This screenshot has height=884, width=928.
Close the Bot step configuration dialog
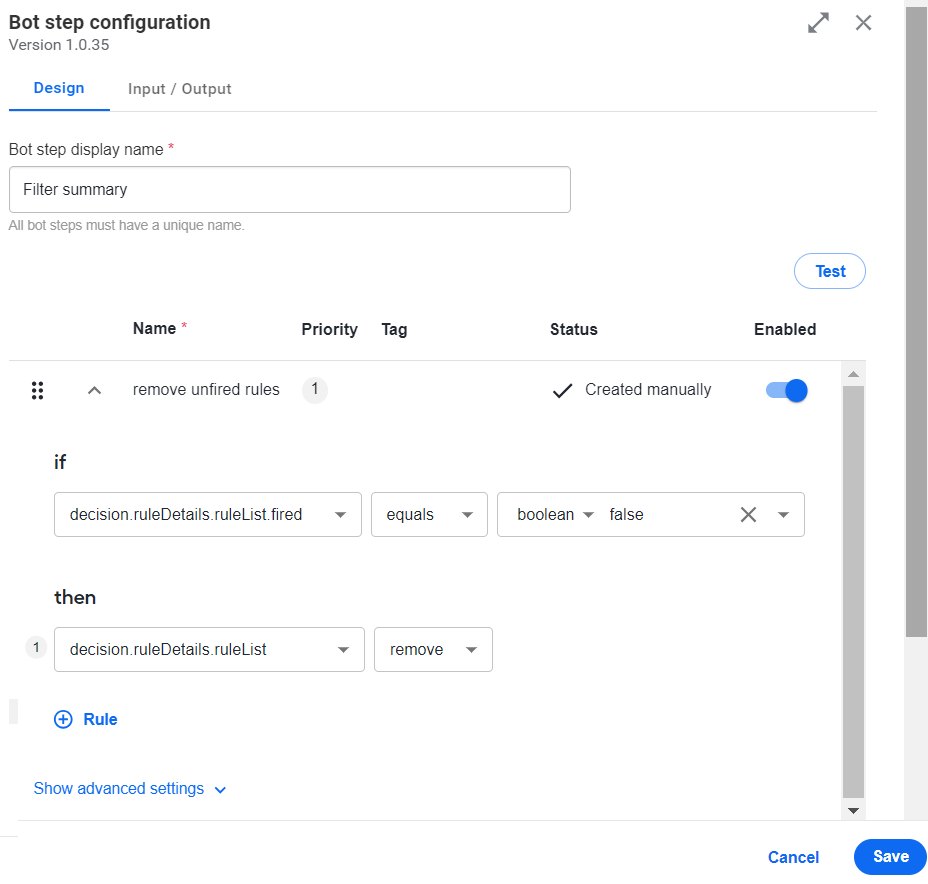click(x=863, y=23)
